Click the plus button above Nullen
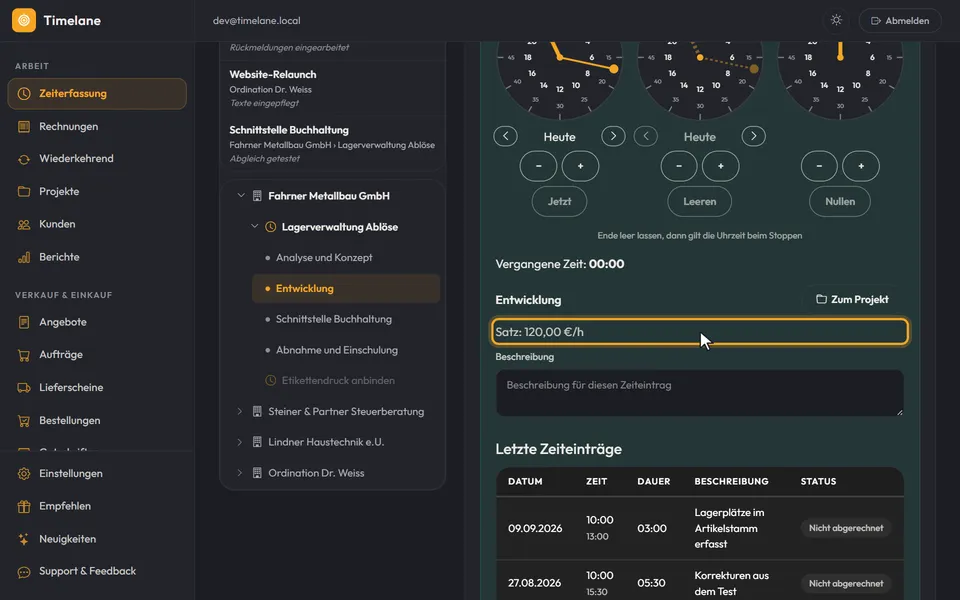Viewport: 960px width, 600px height. click(861, 166)
